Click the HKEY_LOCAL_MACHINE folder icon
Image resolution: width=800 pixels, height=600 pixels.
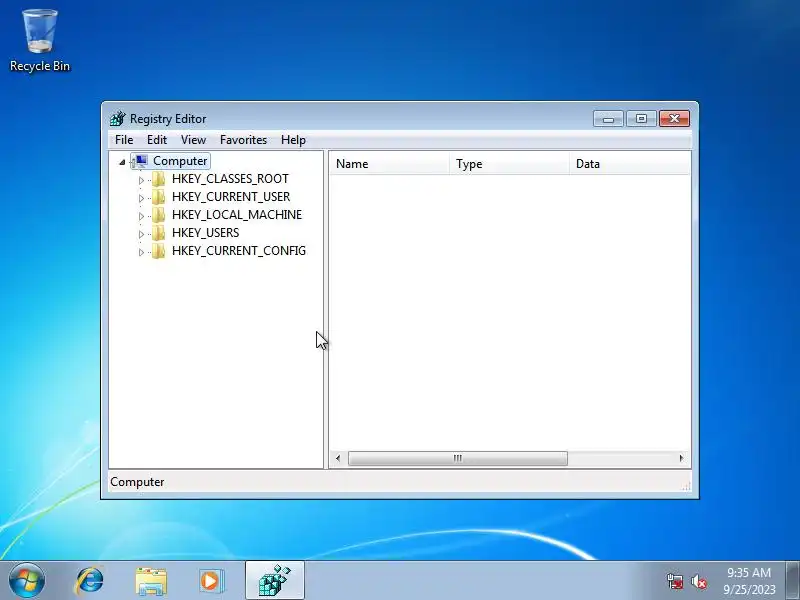(159, 215)
